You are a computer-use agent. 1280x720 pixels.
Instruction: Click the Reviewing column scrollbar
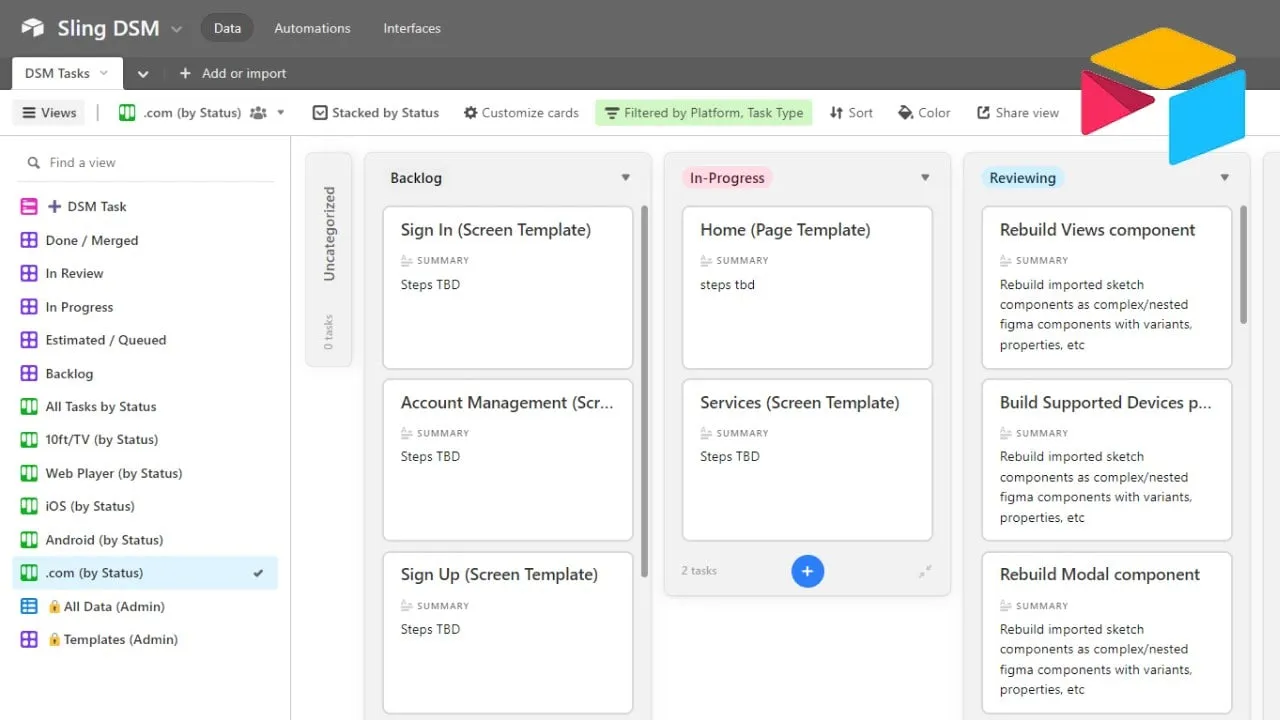(x=1243, y=265)
